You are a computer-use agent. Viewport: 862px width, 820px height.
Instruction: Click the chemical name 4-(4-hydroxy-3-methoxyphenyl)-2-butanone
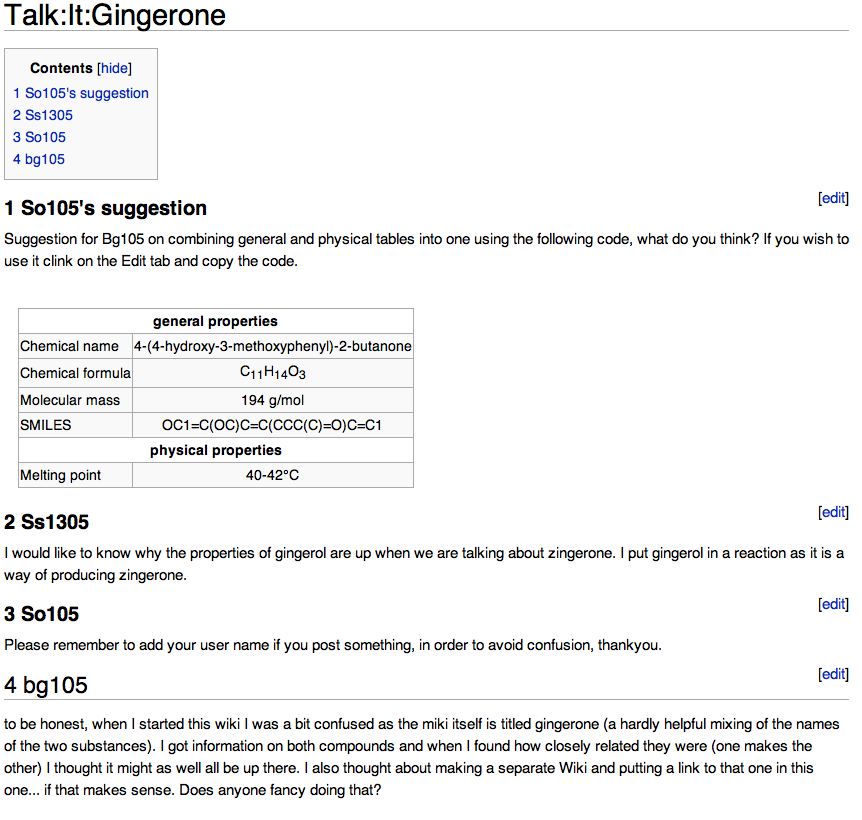272,346
